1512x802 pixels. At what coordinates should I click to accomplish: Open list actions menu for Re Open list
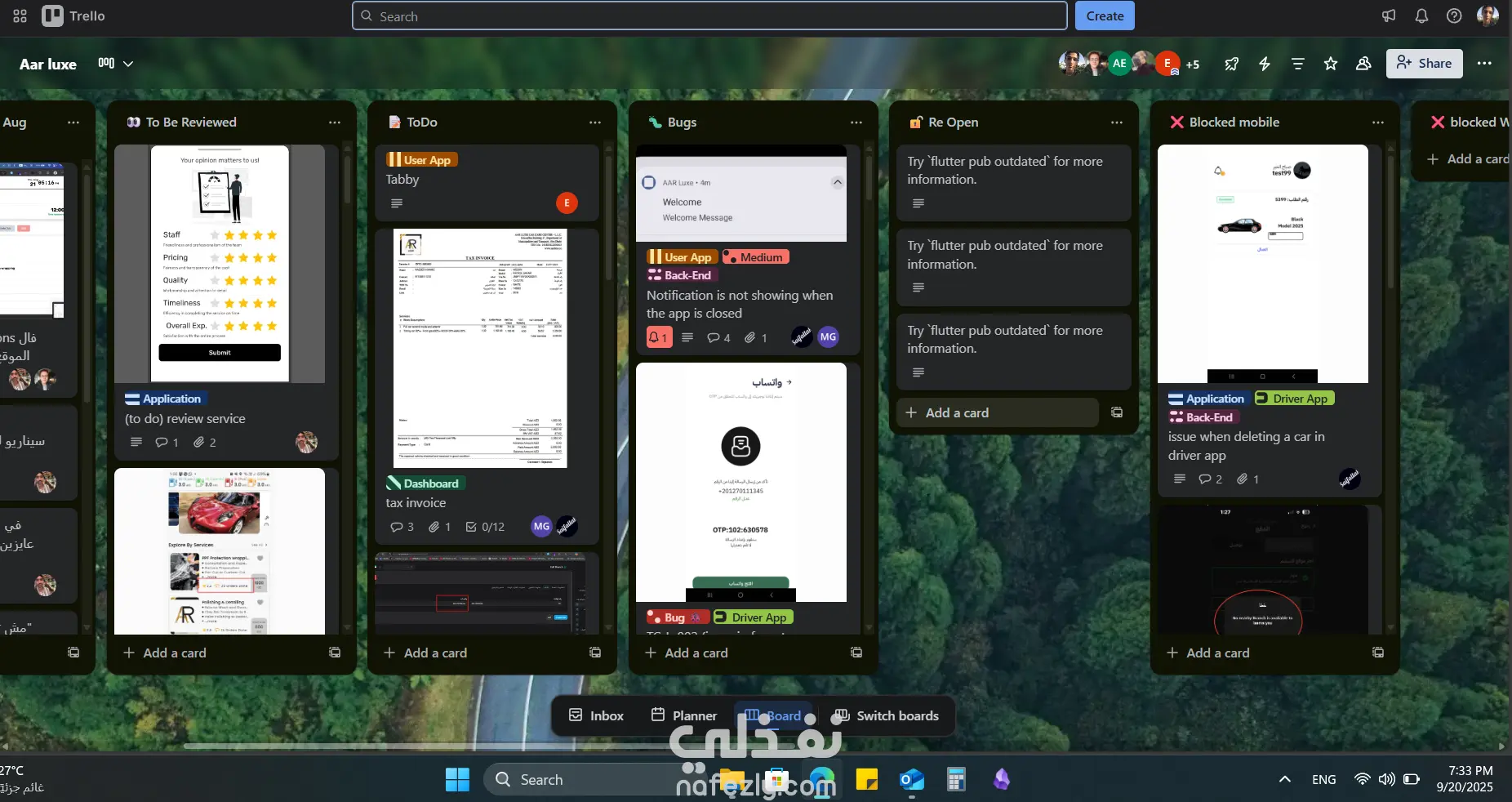(1117, 123)
